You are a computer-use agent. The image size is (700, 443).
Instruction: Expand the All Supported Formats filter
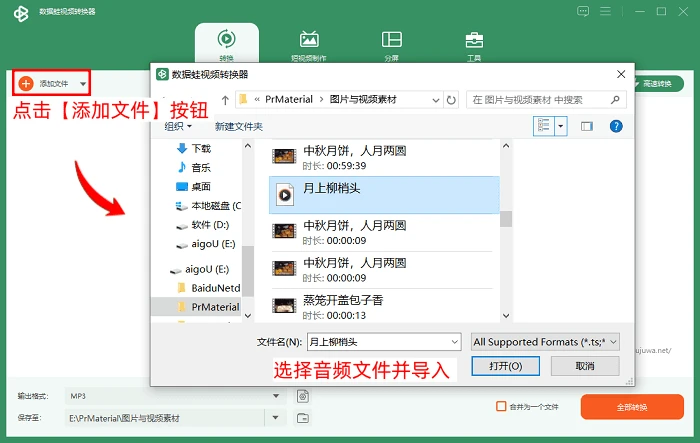[x=545, y=342]
